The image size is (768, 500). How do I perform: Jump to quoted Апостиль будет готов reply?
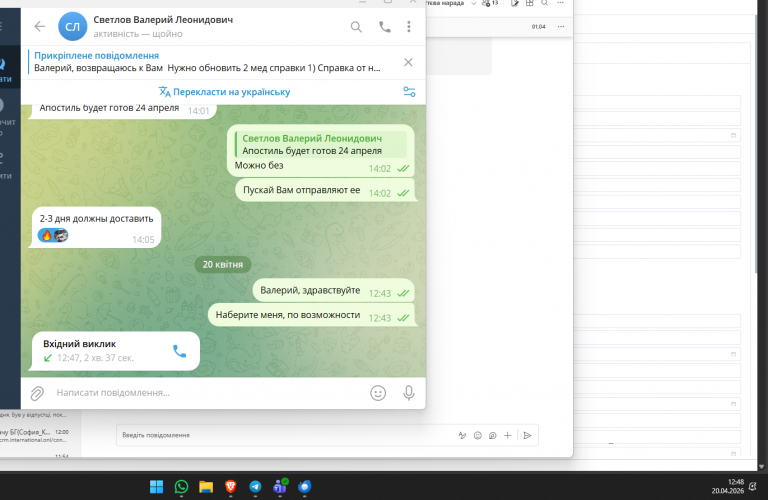point(321,144)
